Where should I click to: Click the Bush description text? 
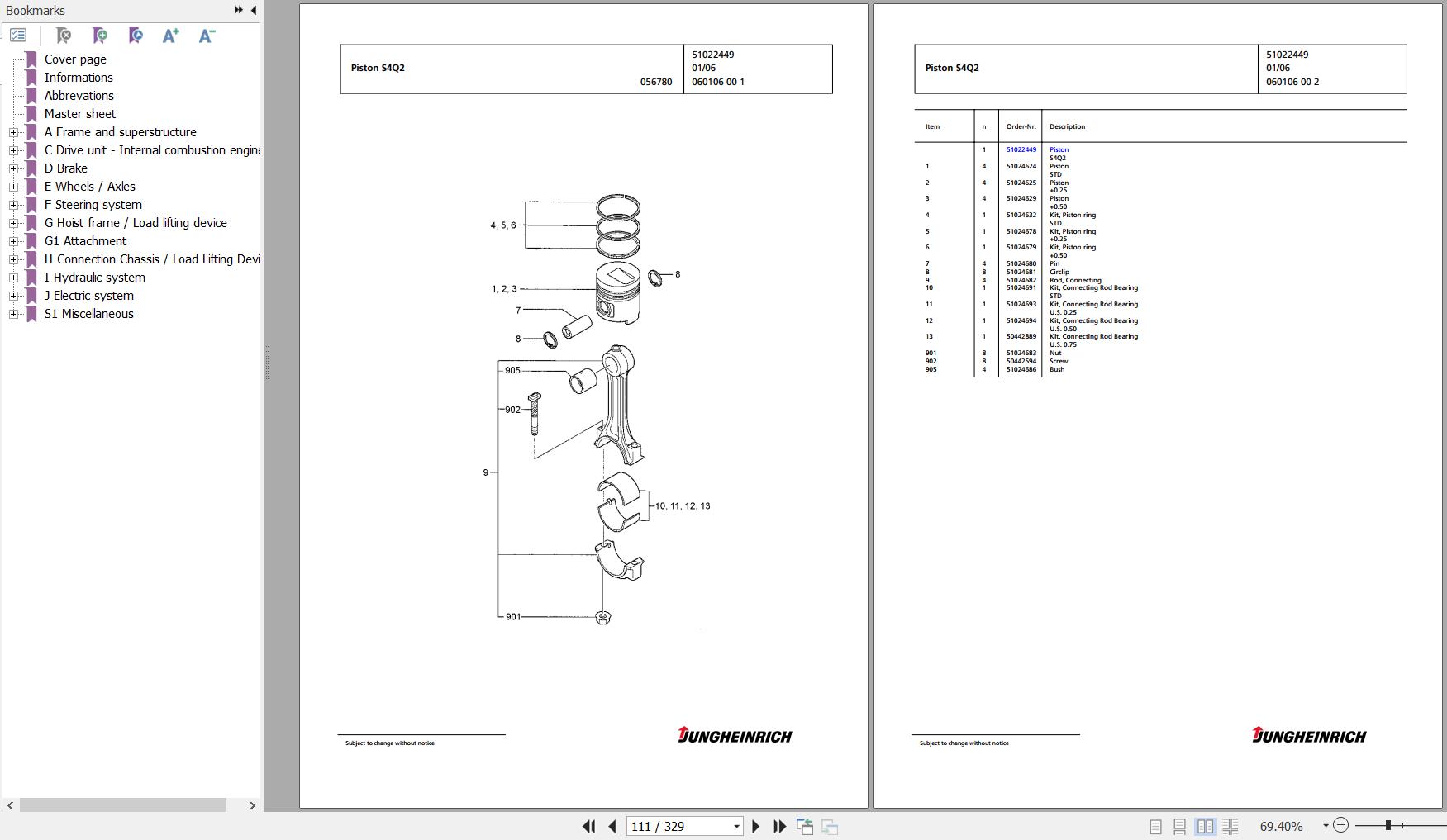pos(1057,369)
